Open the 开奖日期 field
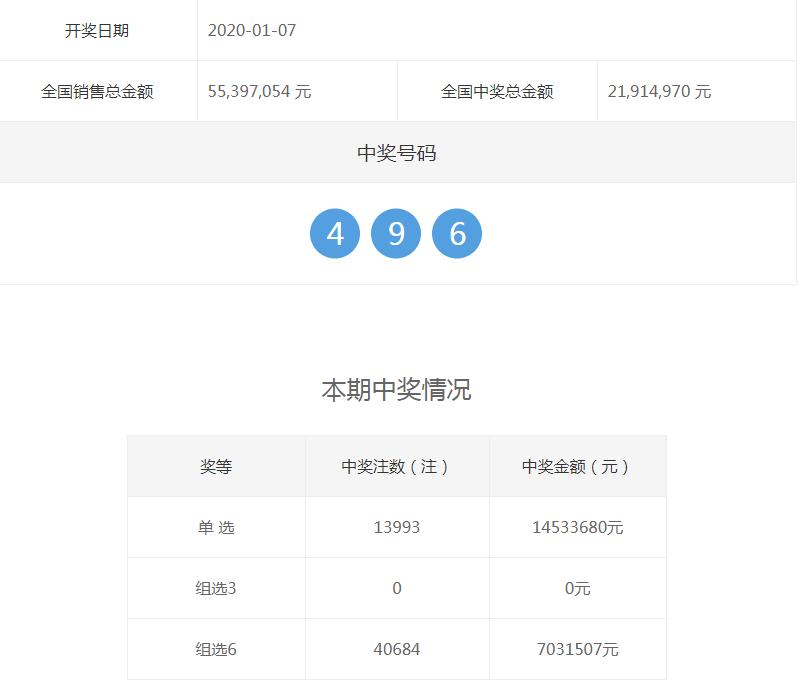Screen dimensions: 802x681 [x=101, y=31]
